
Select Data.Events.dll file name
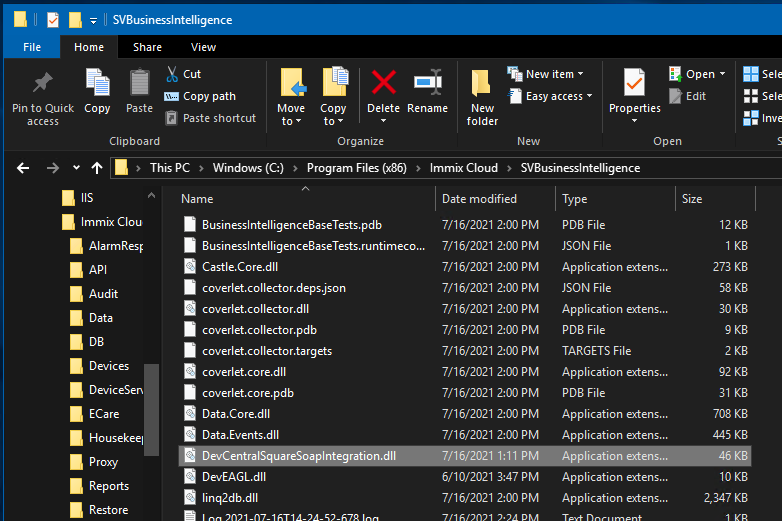tap(240, 435)
